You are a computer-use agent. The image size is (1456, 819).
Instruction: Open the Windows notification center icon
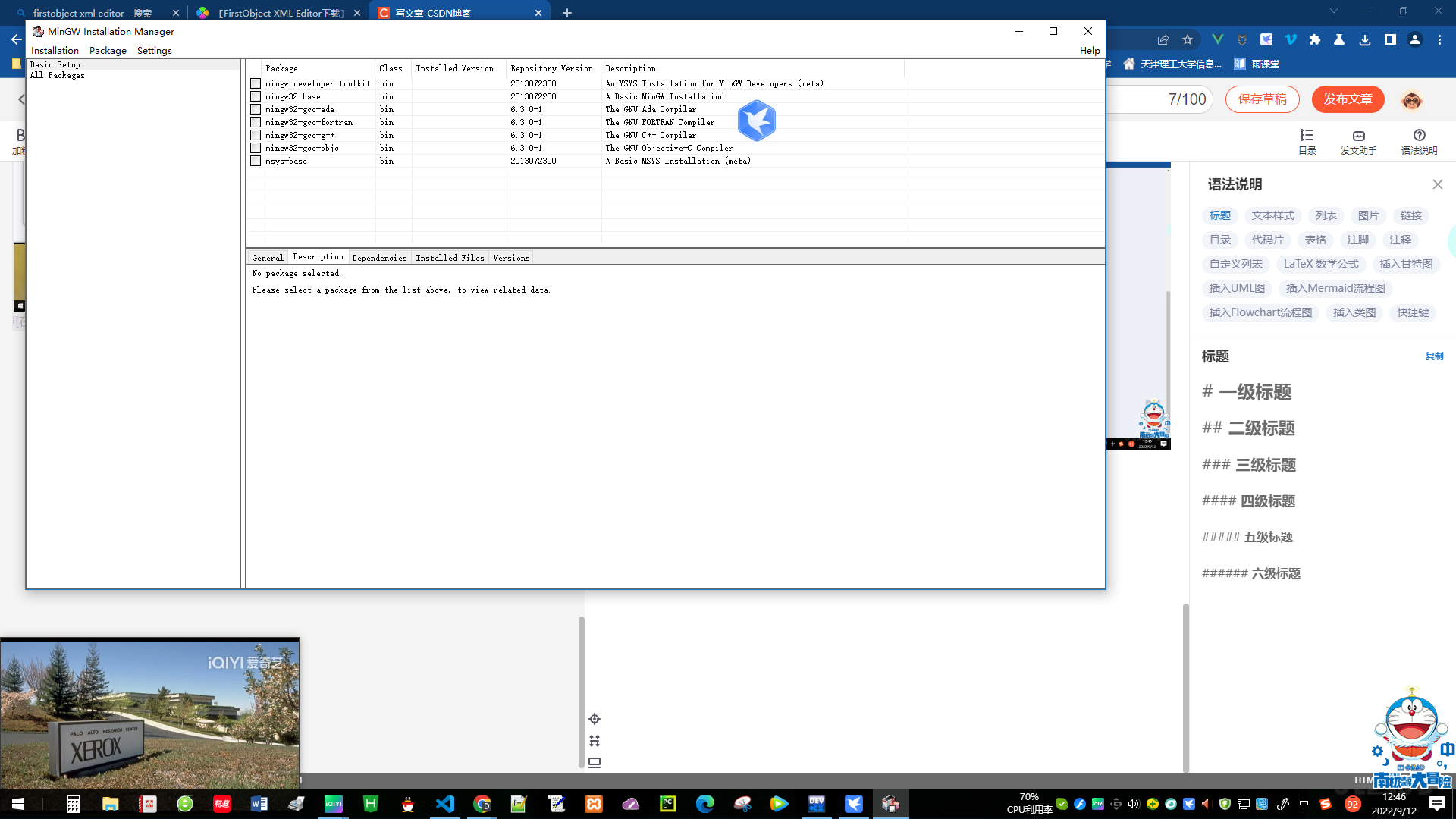[x=1436, y=804]
